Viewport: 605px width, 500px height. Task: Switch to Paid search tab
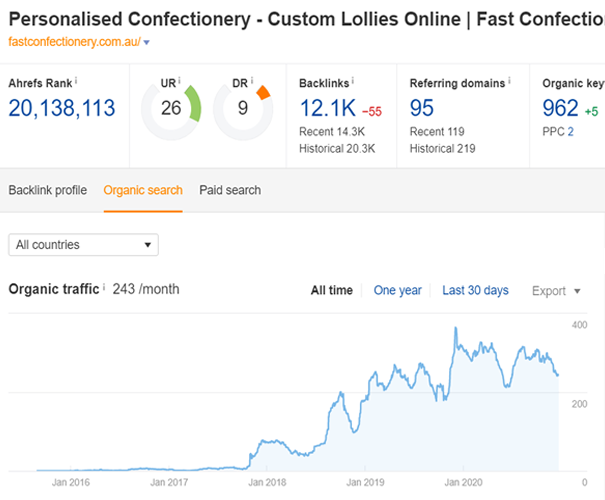point(230,190)
